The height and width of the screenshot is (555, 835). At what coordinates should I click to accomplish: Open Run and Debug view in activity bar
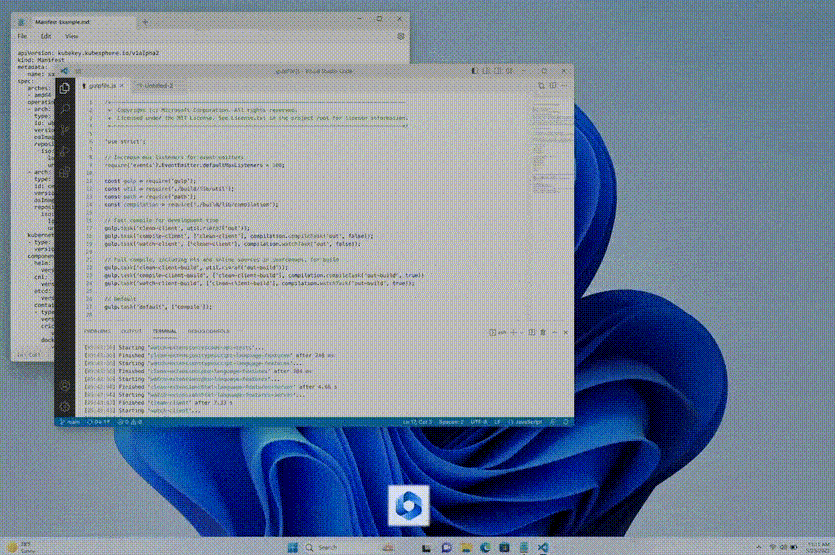[x=64, y=151]
